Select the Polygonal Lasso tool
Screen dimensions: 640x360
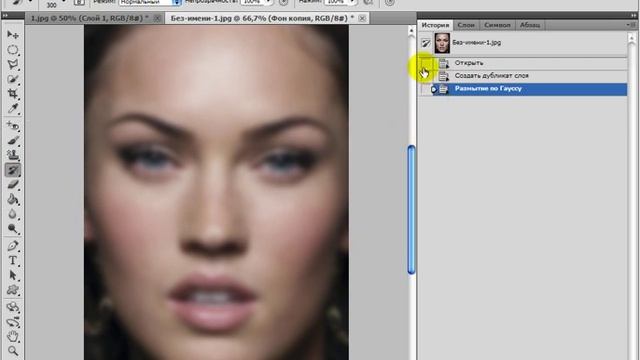(x=13, y=64)
